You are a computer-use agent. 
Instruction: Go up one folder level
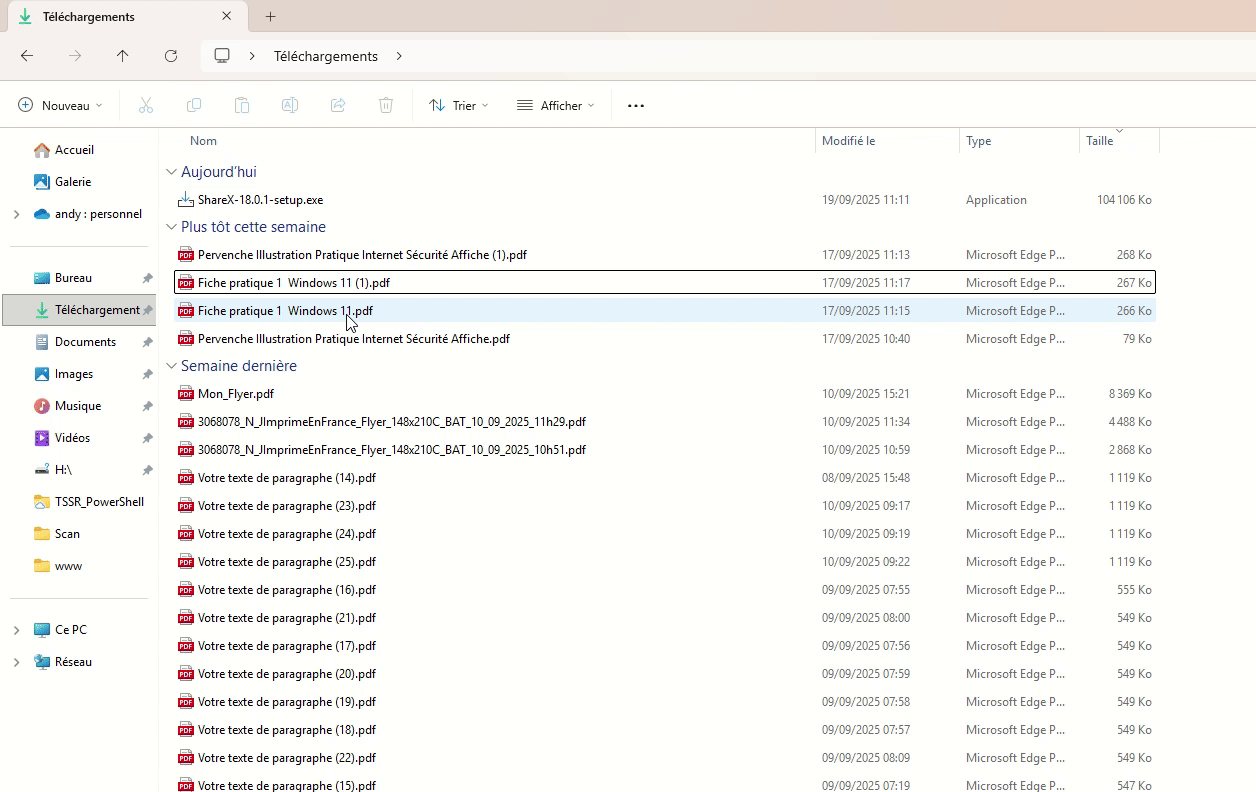tap(123, 56)
